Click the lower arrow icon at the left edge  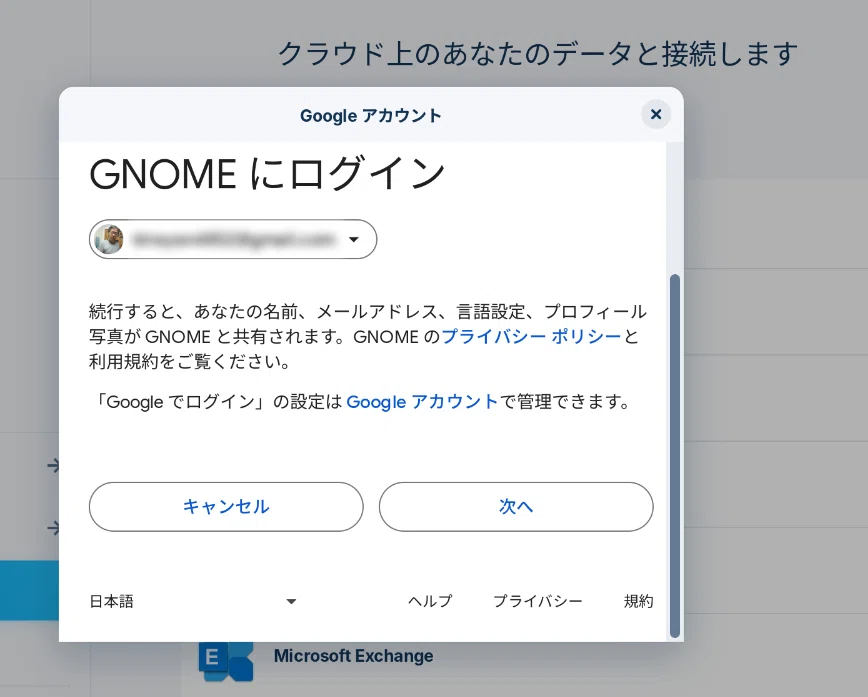click(x=53, y=528)
